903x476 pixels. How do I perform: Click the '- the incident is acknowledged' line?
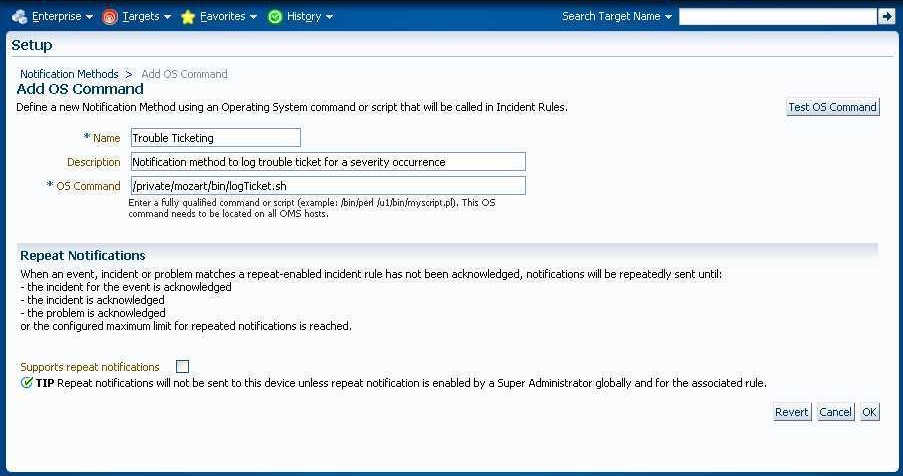click(x=92, y=300)
